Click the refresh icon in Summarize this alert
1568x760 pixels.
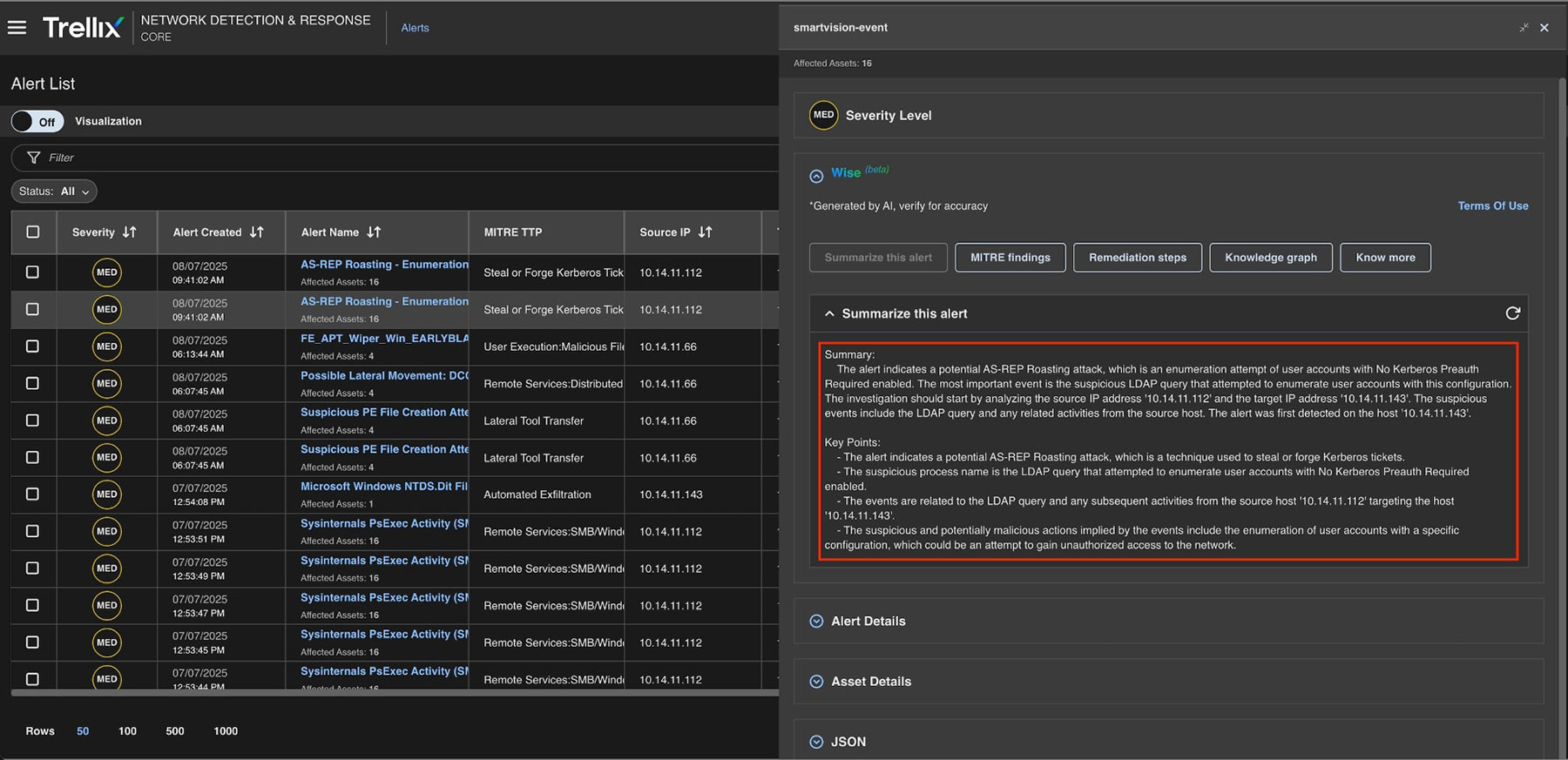point(1512,313)
